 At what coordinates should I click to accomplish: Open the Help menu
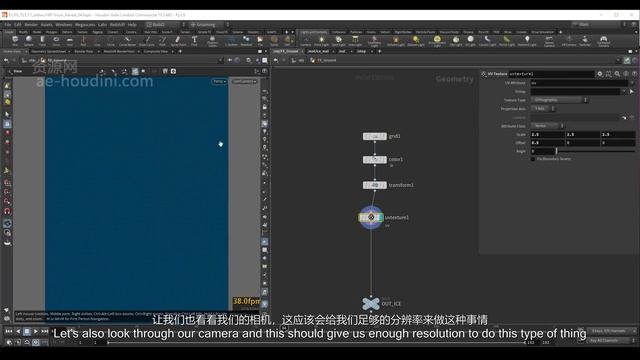point(132,24)
